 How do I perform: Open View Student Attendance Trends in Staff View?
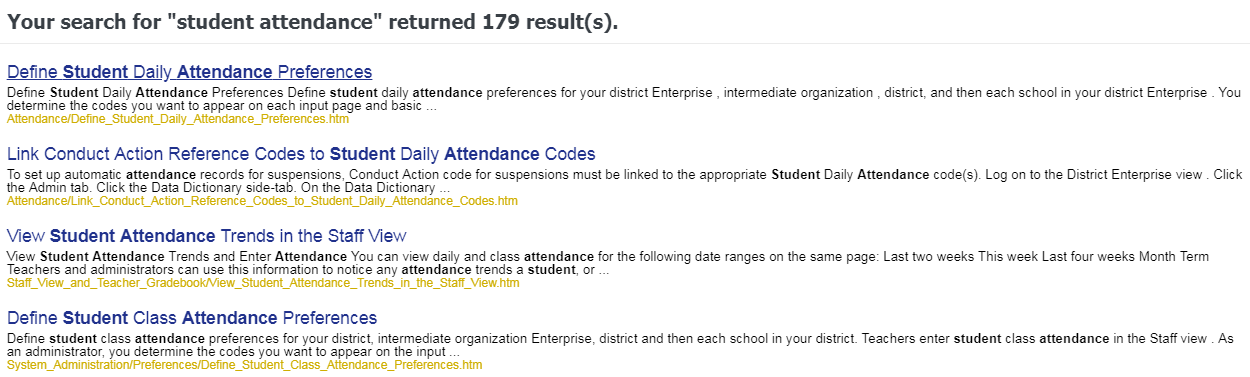pos(207,236)
